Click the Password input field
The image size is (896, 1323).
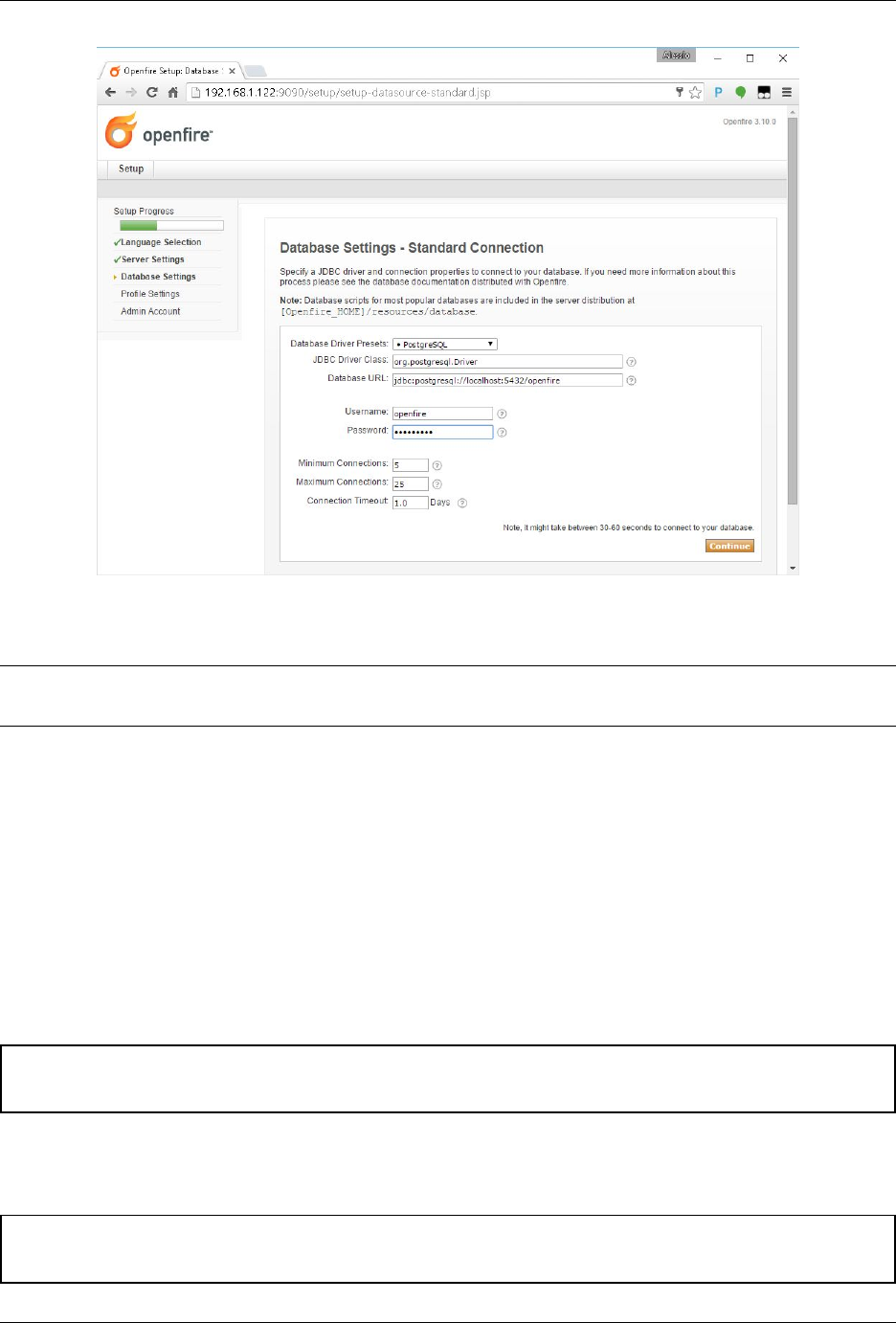click(442, 432)
